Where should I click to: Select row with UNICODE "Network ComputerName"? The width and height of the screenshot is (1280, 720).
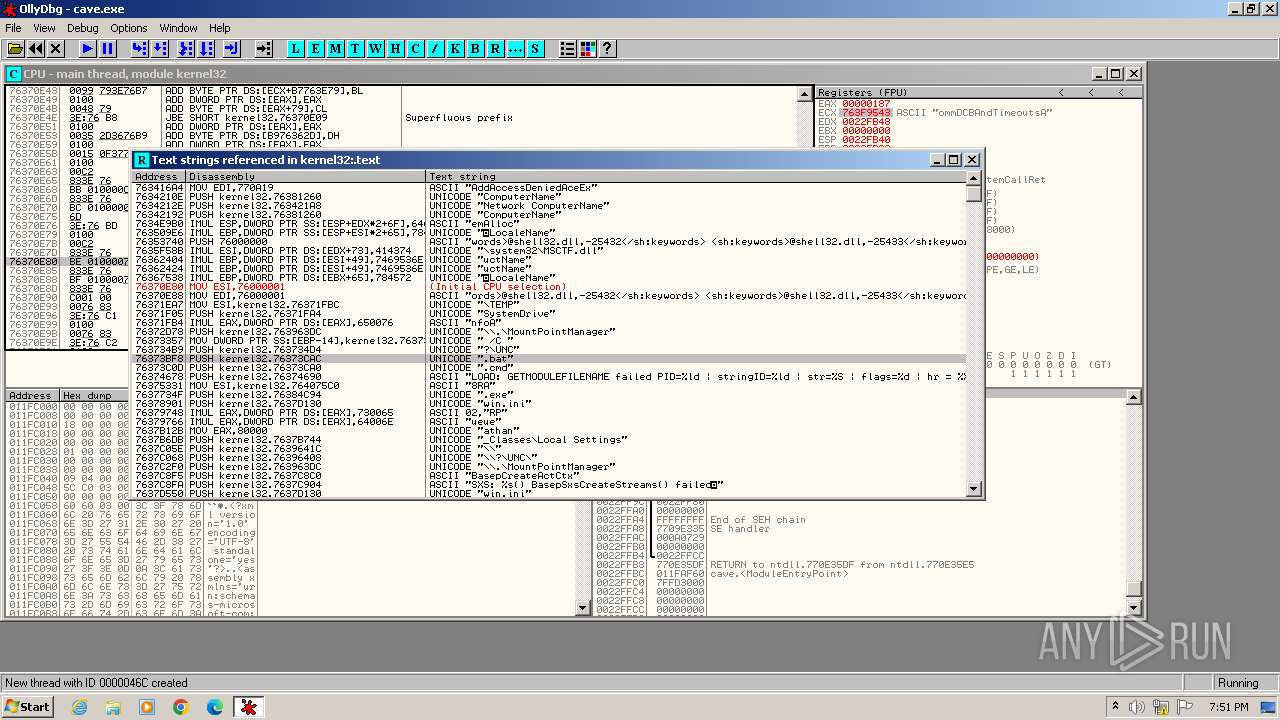click(549, 206)
